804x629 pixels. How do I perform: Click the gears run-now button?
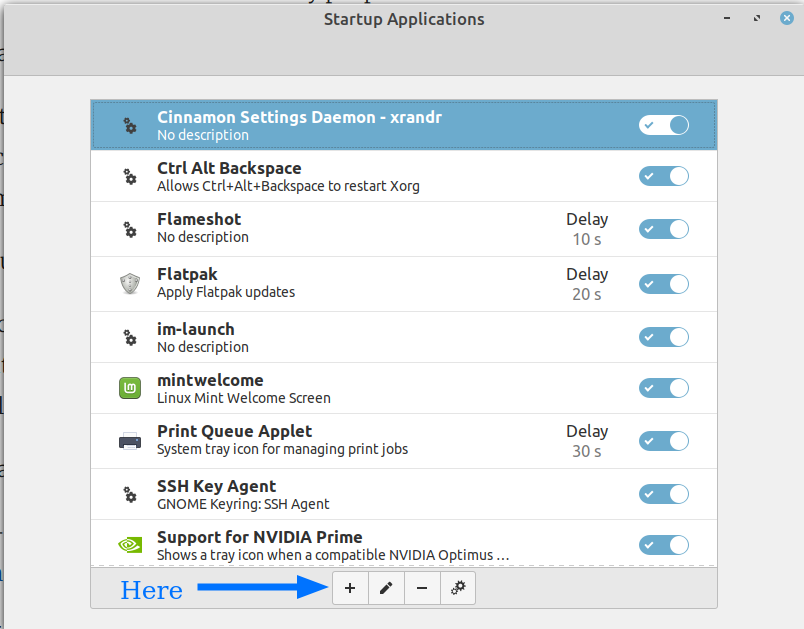pyautogui.click(x=458, y=588)
